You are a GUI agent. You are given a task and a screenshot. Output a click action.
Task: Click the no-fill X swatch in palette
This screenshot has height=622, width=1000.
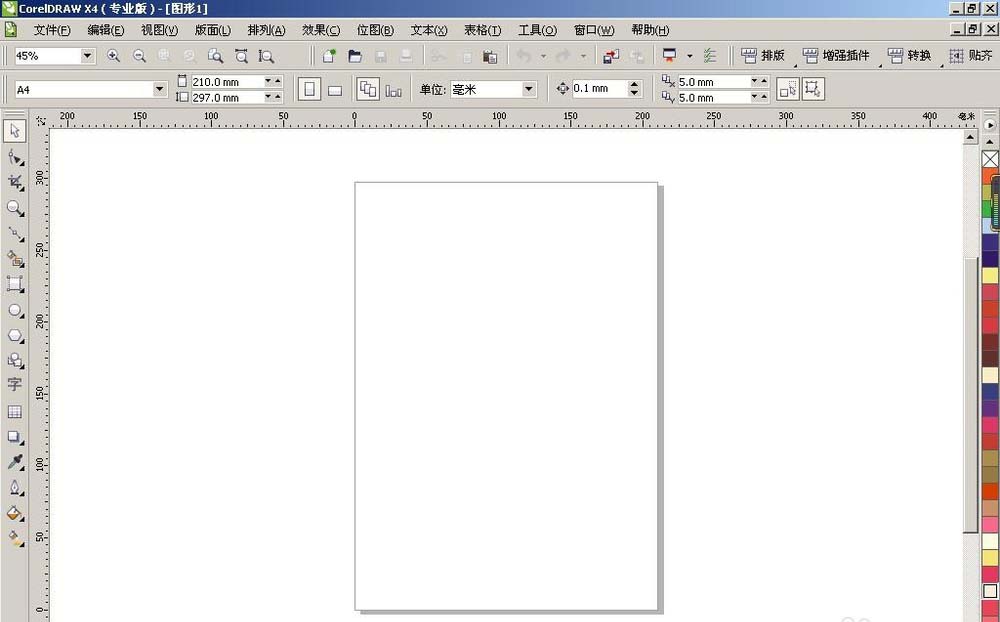[x=990, y=159]
